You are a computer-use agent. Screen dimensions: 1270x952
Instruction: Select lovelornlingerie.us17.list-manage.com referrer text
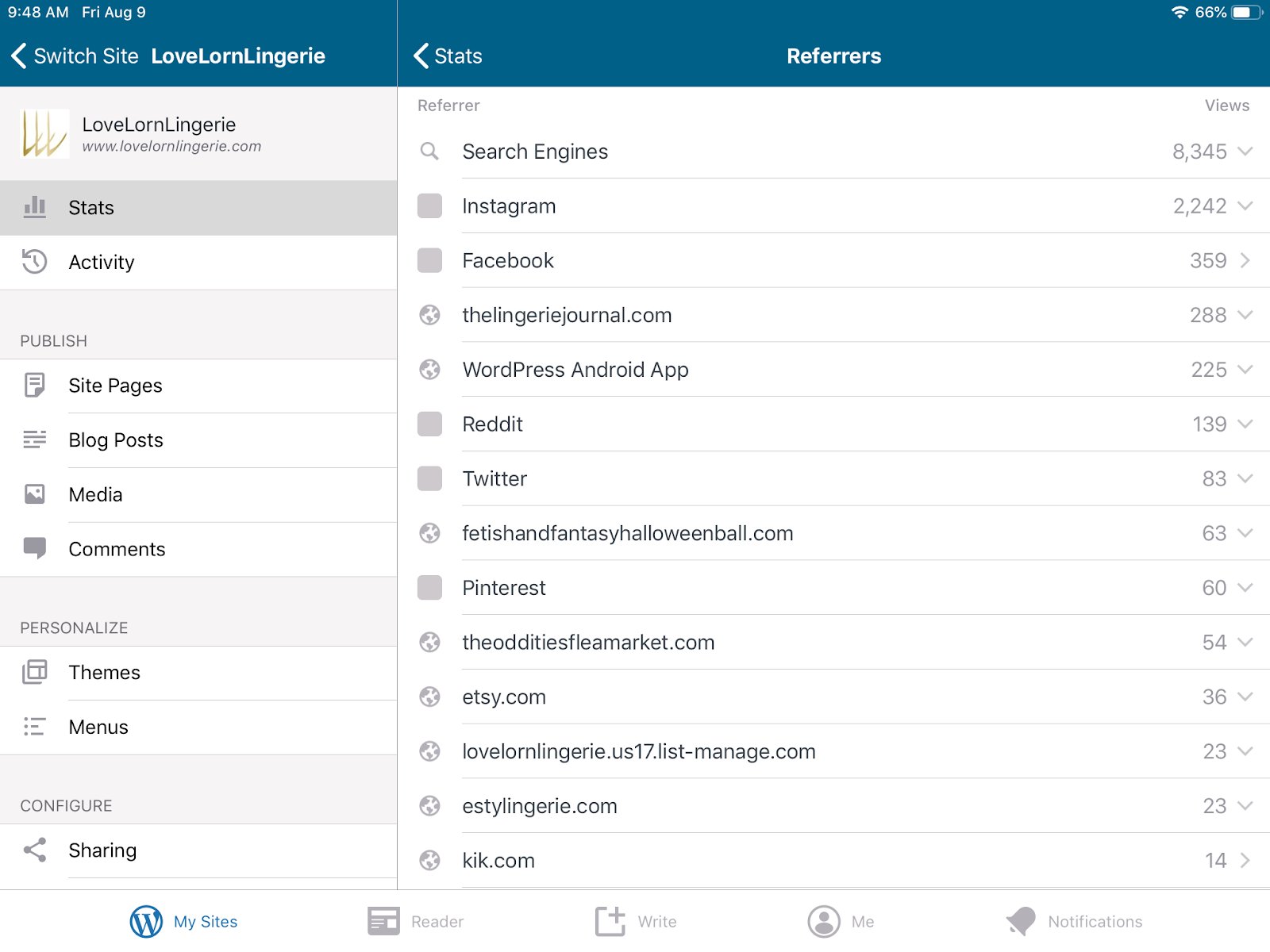pyautogui.click(x=639, y=751)
